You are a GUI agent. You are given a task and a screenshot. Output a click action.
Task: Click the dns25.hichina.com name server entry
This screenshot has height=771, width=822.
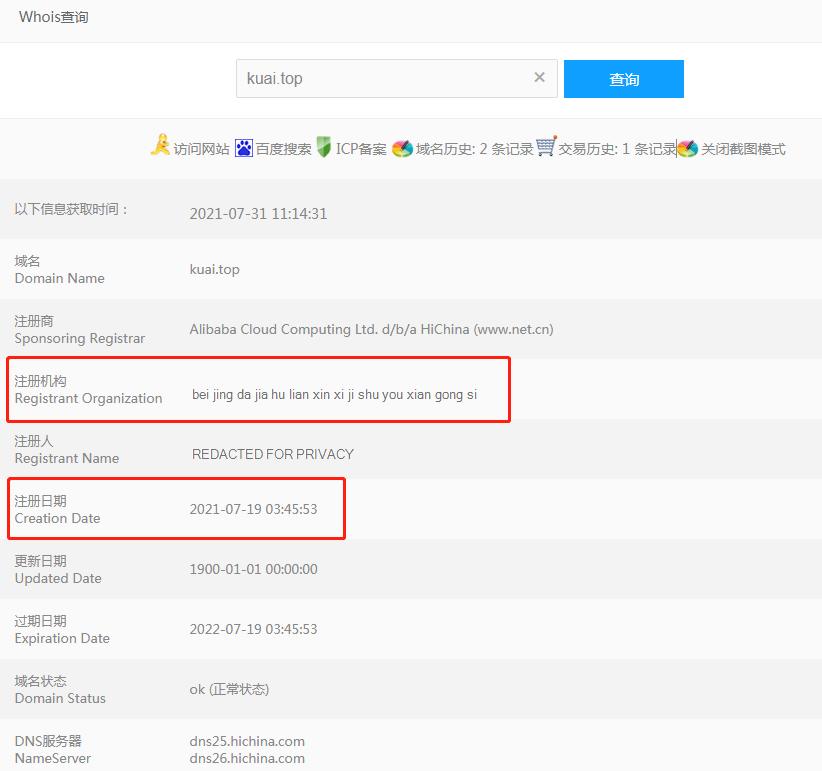click(x=247, y=741)
